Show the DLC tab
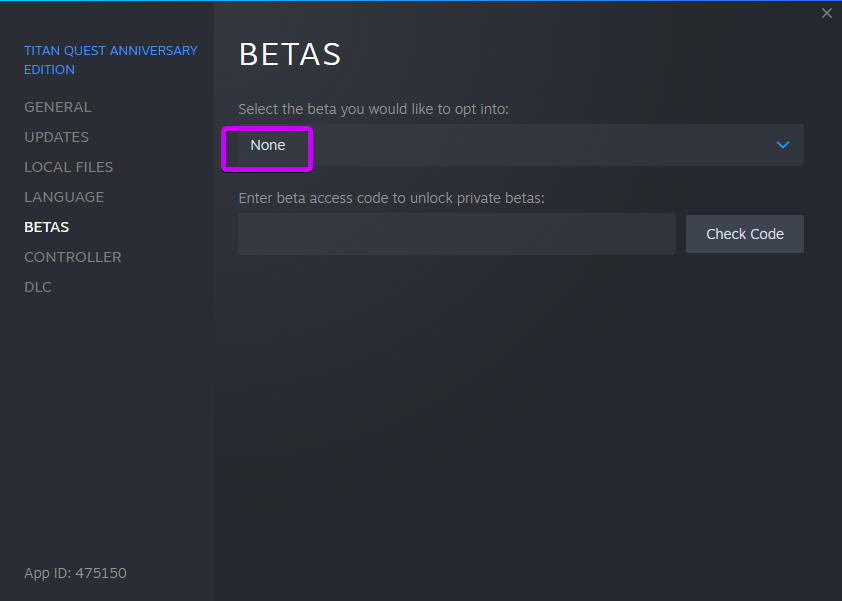The image size is (842, 601). click(38, 287)
